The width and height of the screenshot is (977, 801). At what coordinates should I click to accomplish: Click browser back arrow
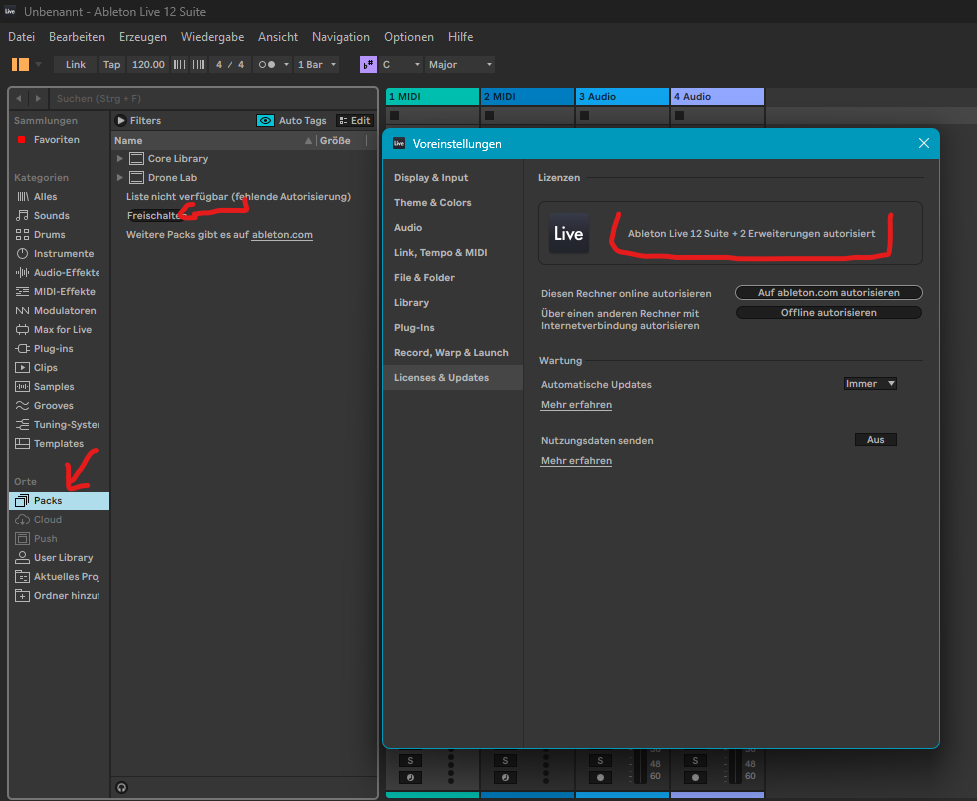coord(19,98)
